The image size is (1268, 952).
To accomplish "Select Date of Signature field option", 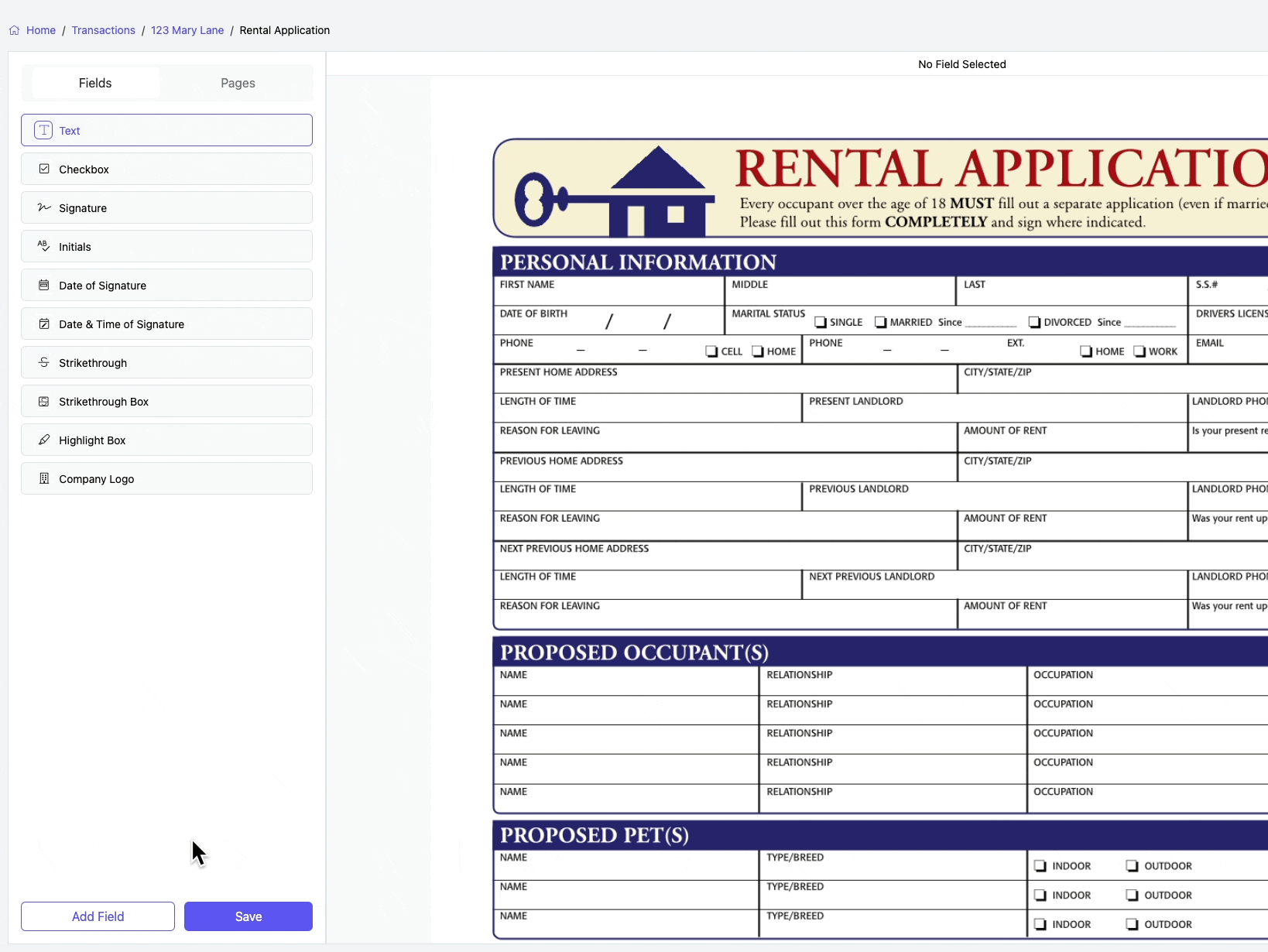I will (x=166, y=285).
